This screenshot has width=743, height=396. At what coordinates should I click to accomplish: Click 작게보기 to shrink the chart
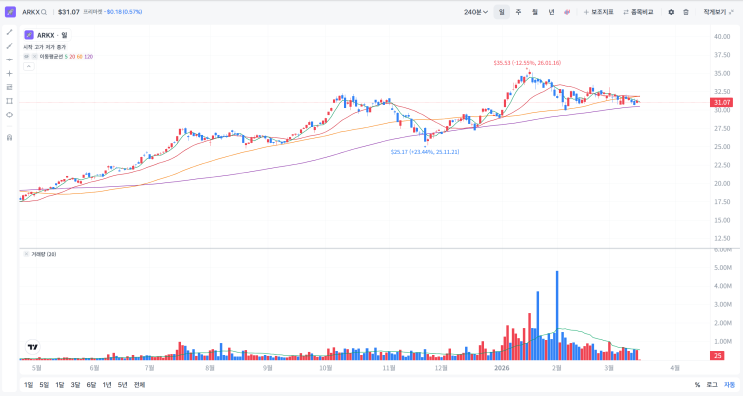[718, 12]
